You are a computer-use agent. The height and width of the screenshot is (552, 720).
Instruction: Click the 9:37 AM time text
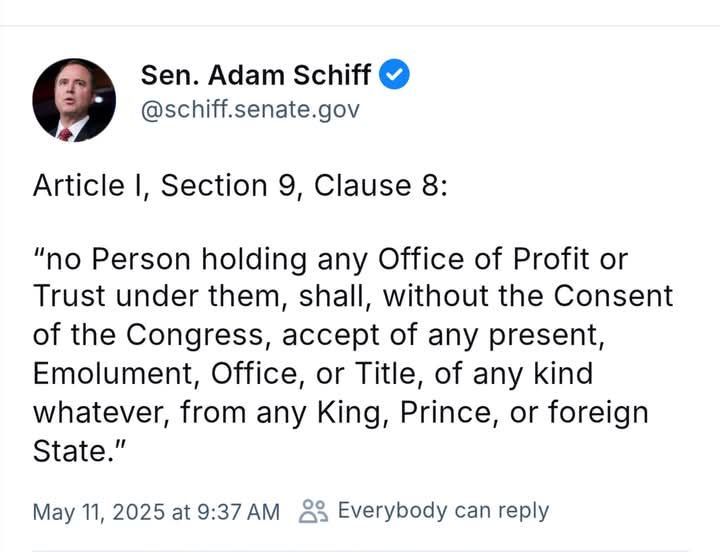238,512
